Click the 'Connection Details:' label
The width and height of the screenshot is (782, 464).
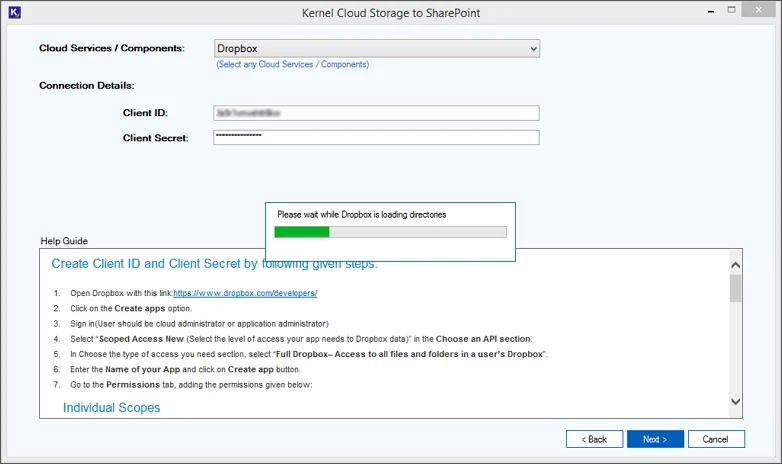(87, 85)
